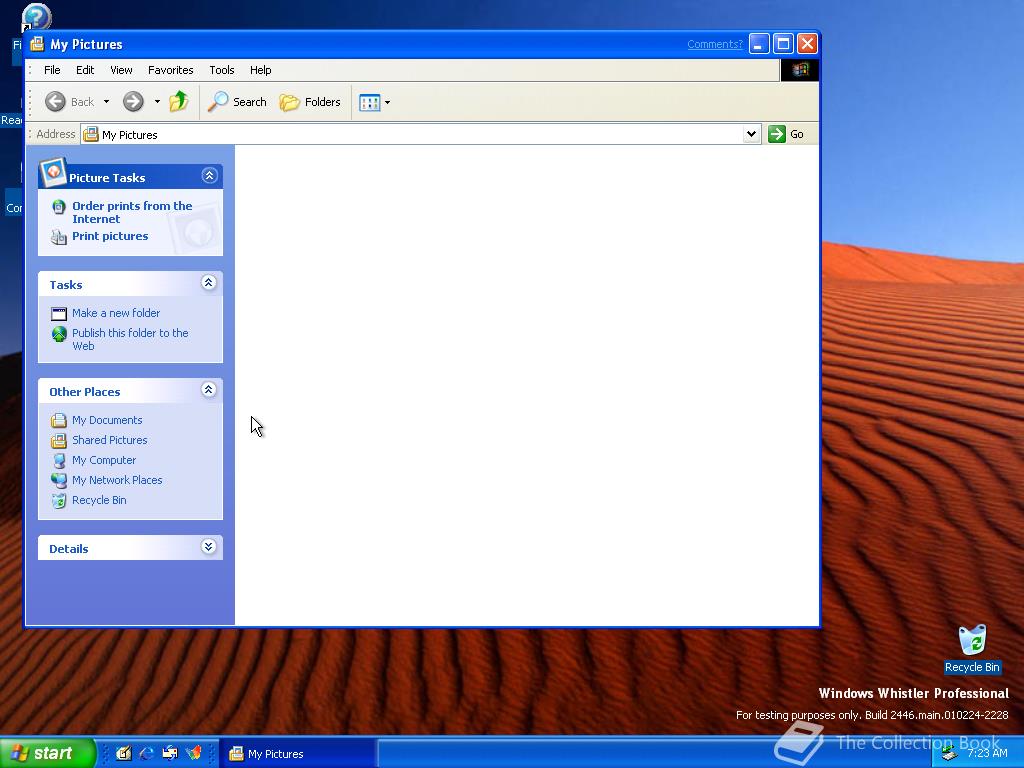The width and height of the screenshot is (1024, 768).
Task: Click the system tray clock
Action: click(987, 753)
